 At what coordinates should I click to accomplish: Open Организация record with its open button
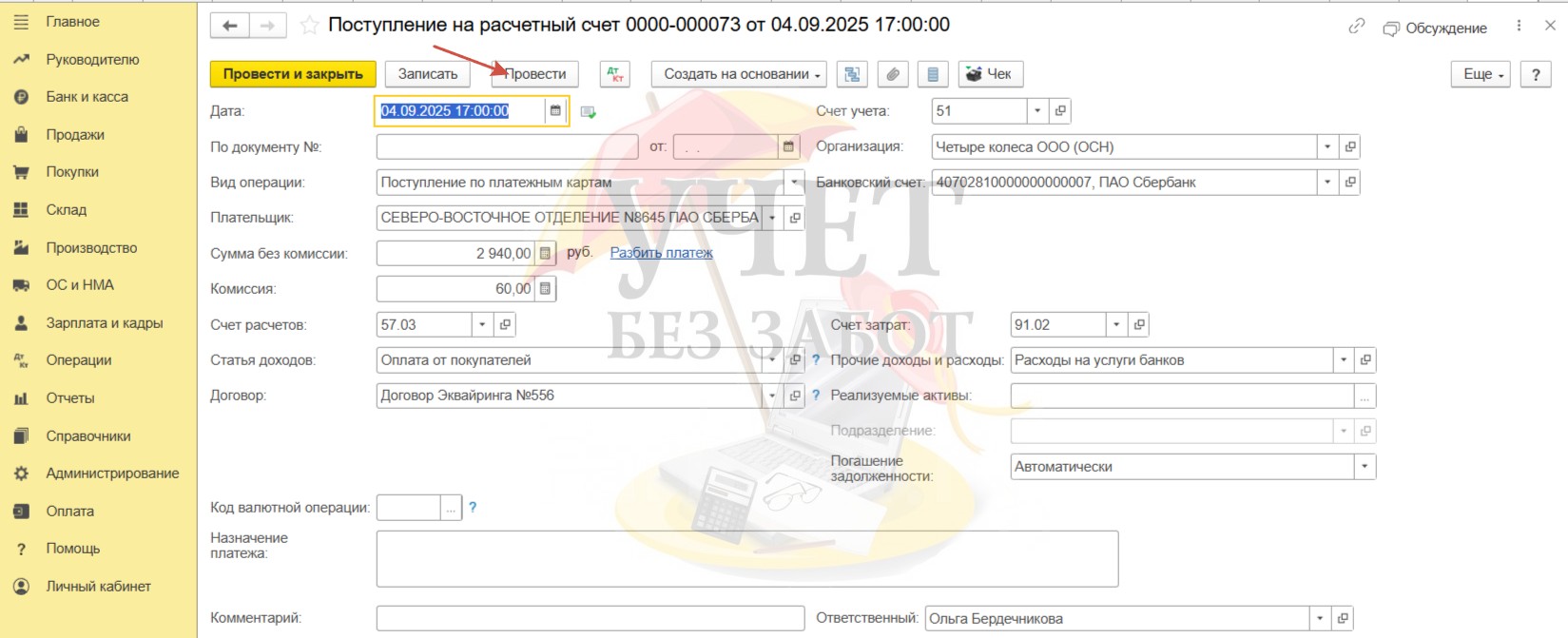click(x=1350, y=147)
